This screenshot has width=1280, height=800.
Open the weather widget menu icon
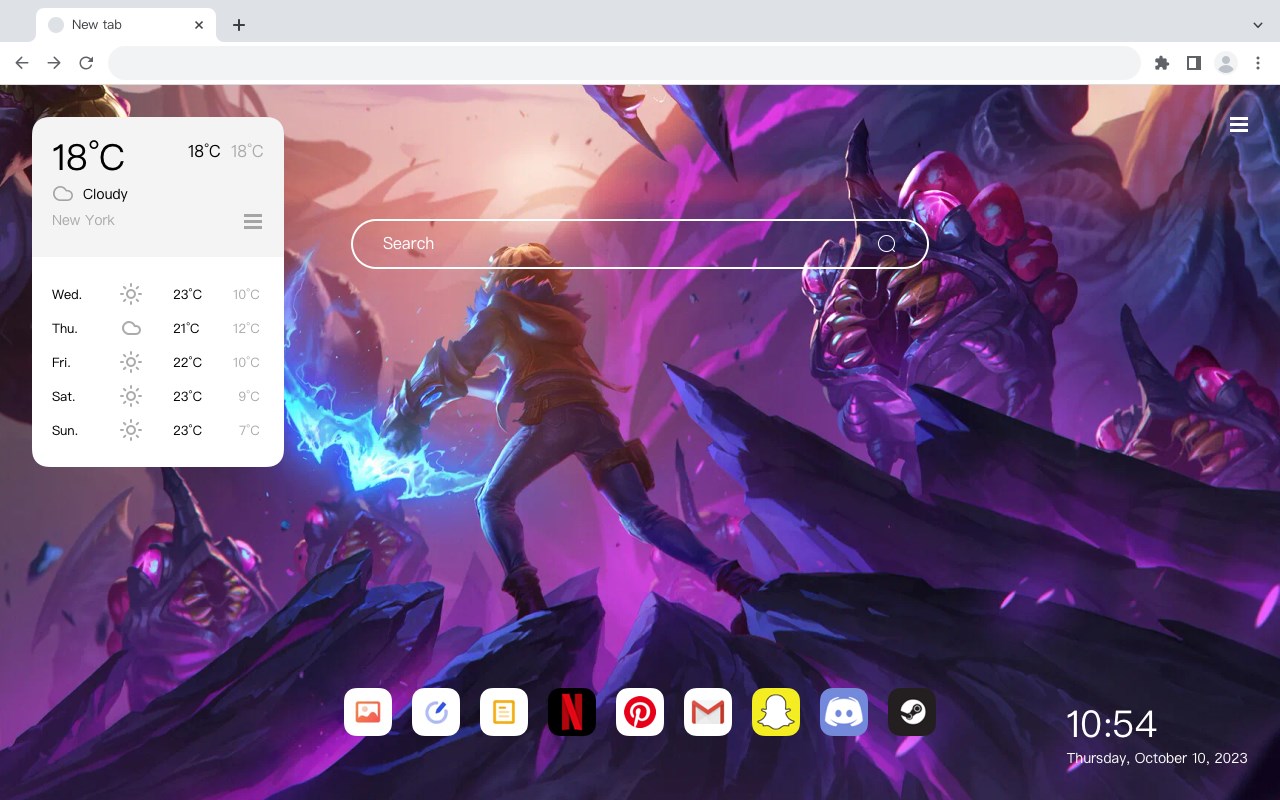(253, 221)
